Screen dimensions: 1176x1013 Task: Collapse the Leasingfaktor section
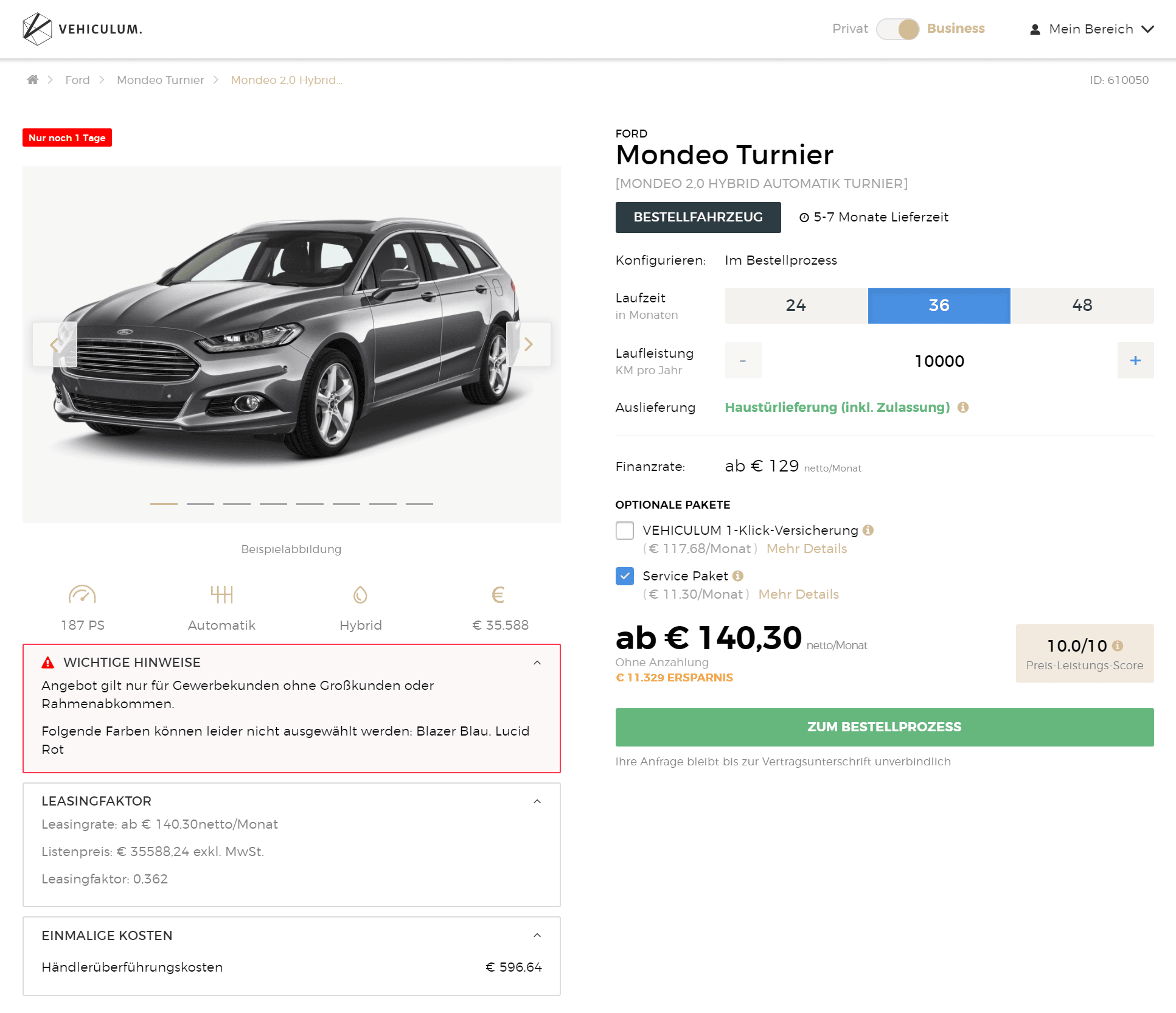pyautogui.click(x=537, y=801)
